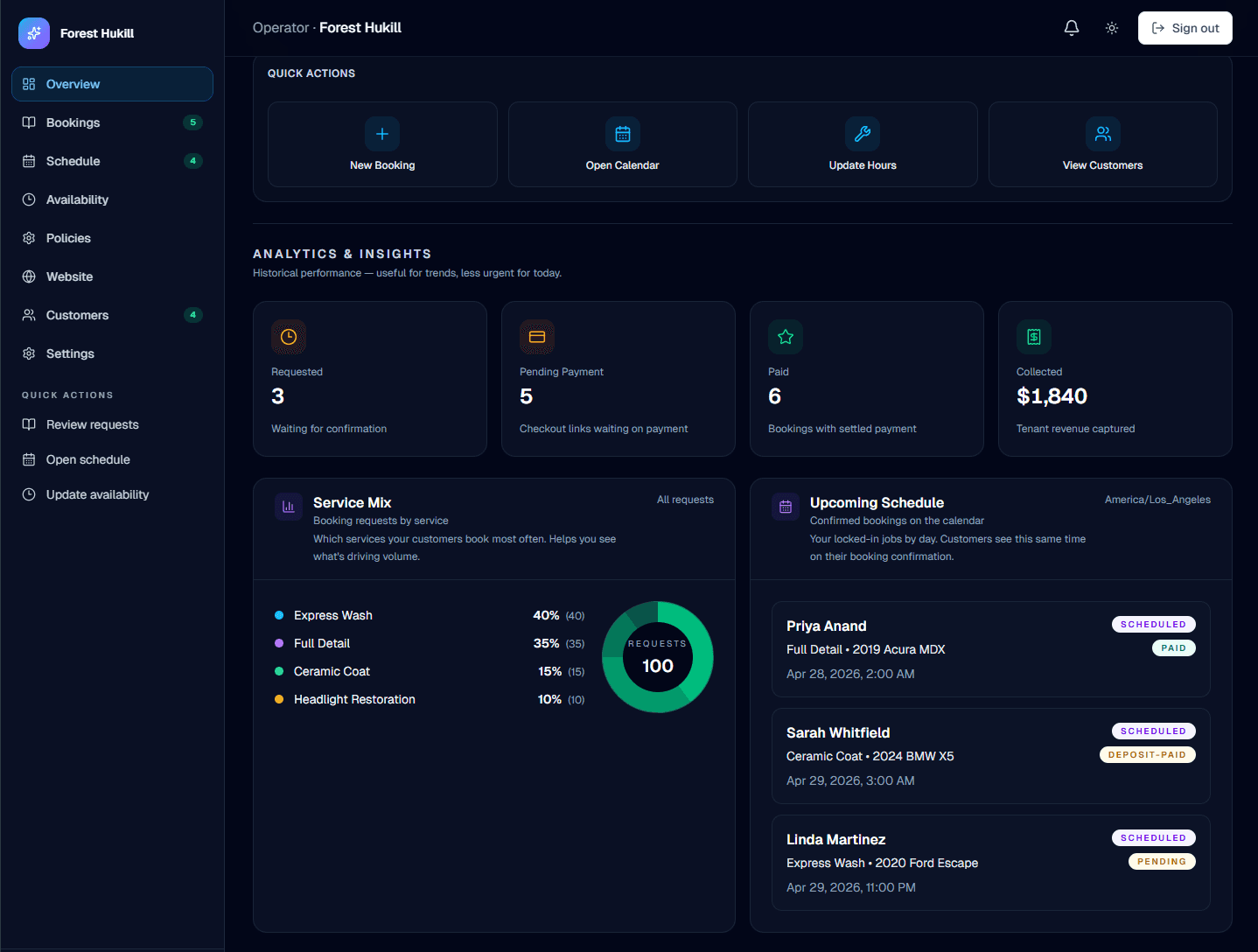Click the Forest Hukill logo icon
This screenshot has height=952, width=1258.
point(34,33)
